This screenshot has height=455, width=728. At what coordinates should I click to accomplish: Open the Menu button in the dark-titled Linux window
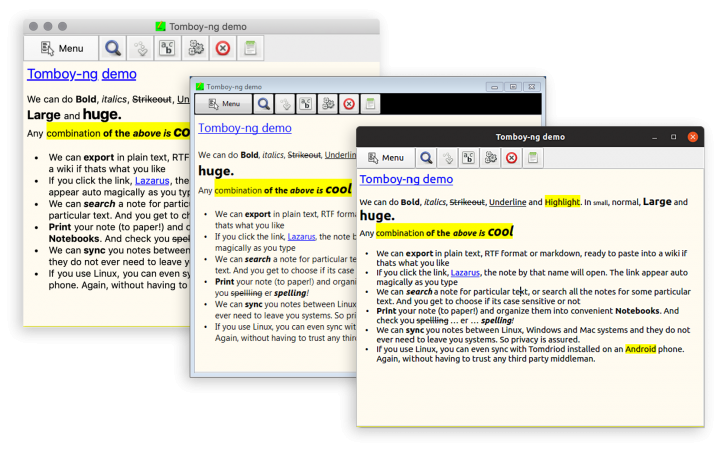pos(386,158)
